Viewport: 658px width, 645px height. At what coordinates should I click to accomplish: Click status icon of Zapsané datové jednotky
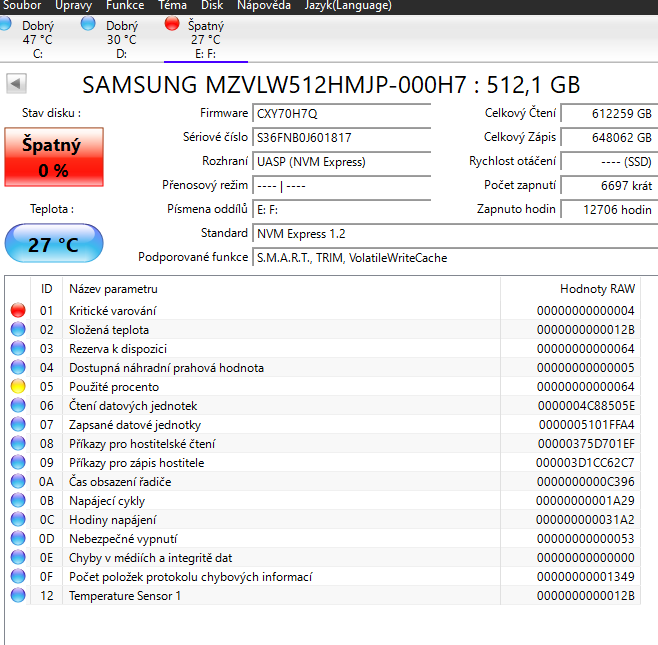18,424
